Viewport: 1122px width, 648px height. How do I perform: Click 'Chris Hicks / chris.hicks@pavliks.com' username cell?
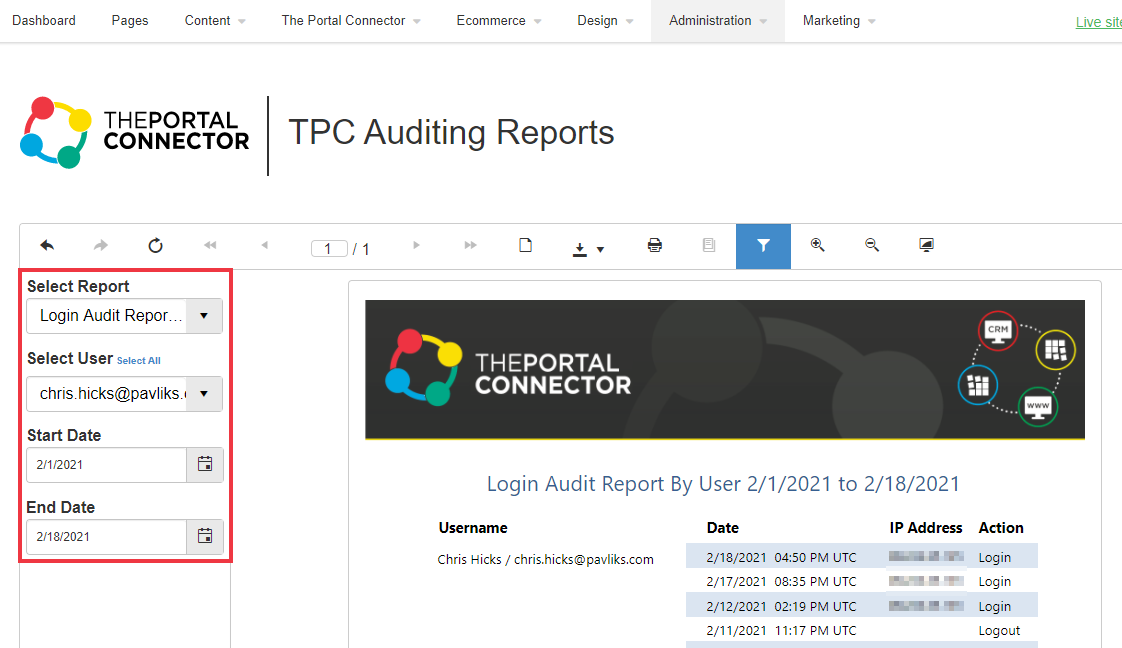[545, 559]
